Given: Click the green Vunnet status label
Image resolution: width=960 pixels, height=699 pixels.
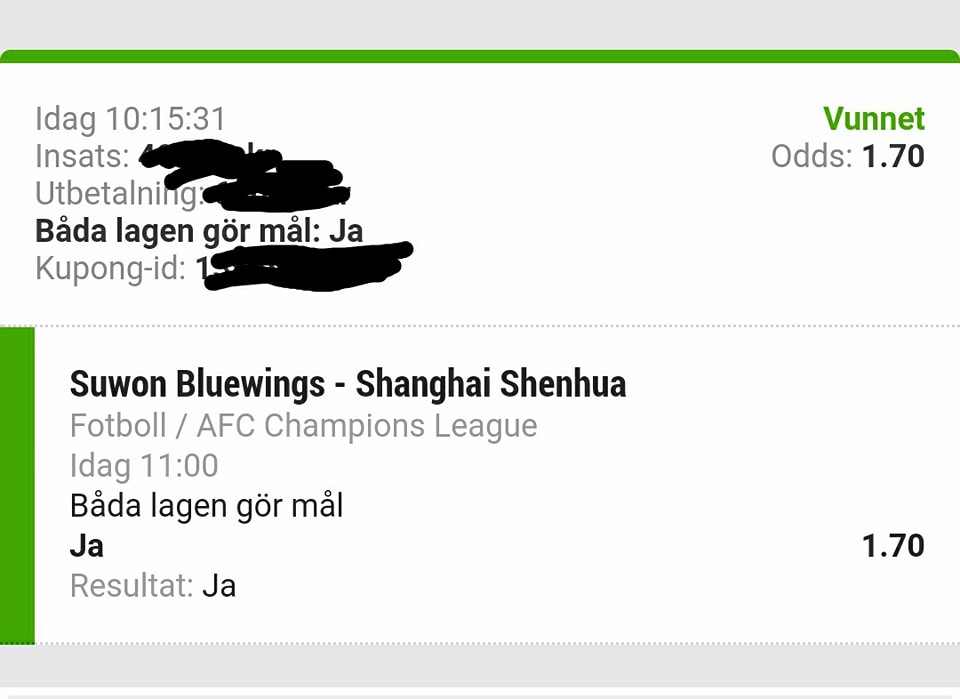Looking at the screenshot, I should click(874, 118).
